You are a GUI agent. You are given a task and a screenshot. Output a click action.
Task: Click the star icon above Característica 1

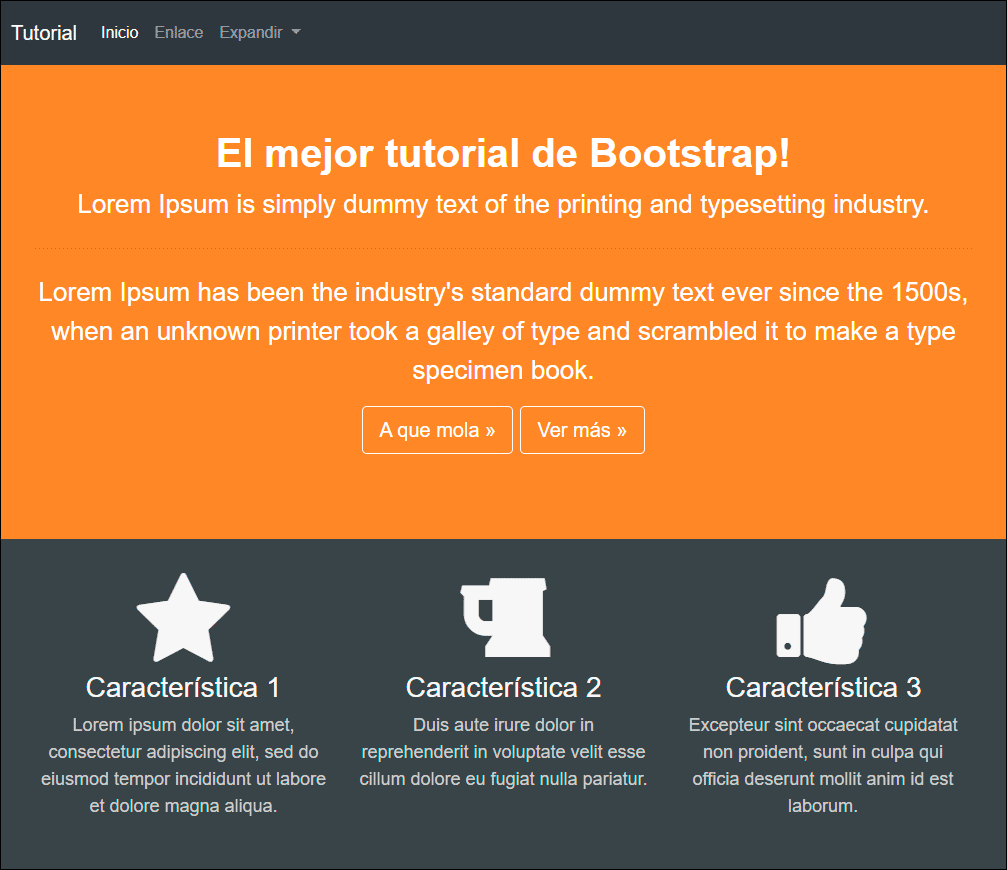pyautogui.click(x=183, y=618)
